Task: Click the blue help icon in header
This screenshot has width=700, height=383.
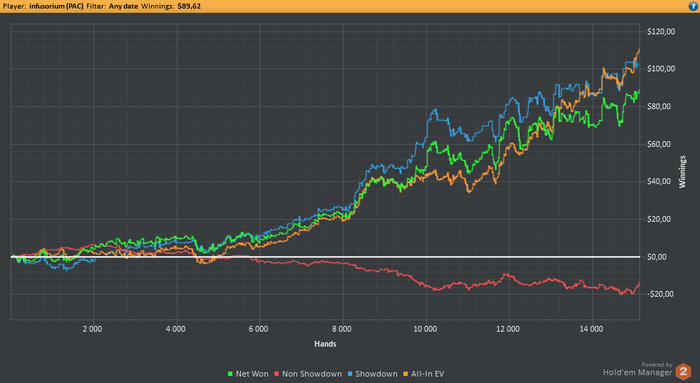Action: [693, 6]
